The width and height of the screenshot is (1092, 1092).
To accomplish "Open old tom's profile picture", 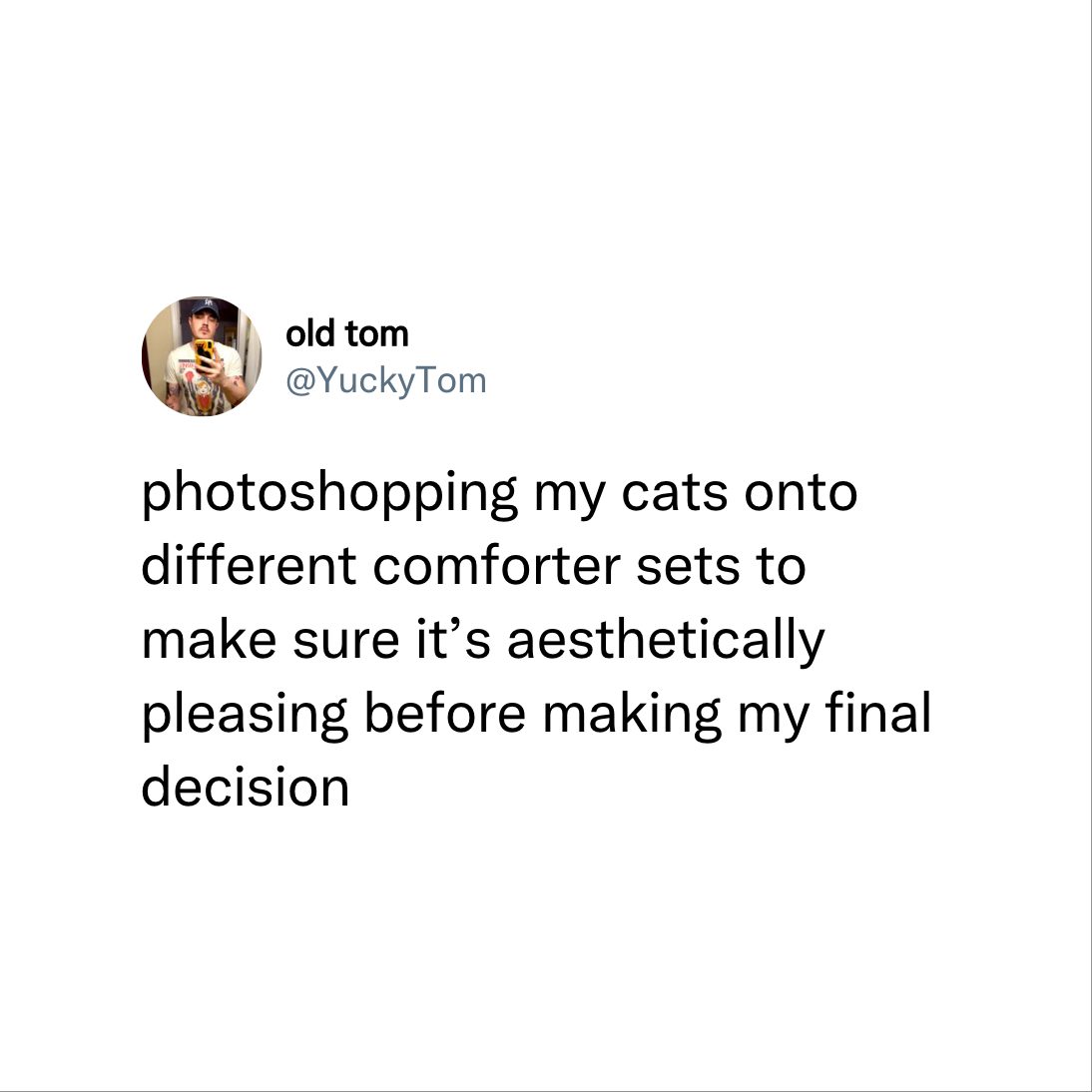I will [202, 356].
